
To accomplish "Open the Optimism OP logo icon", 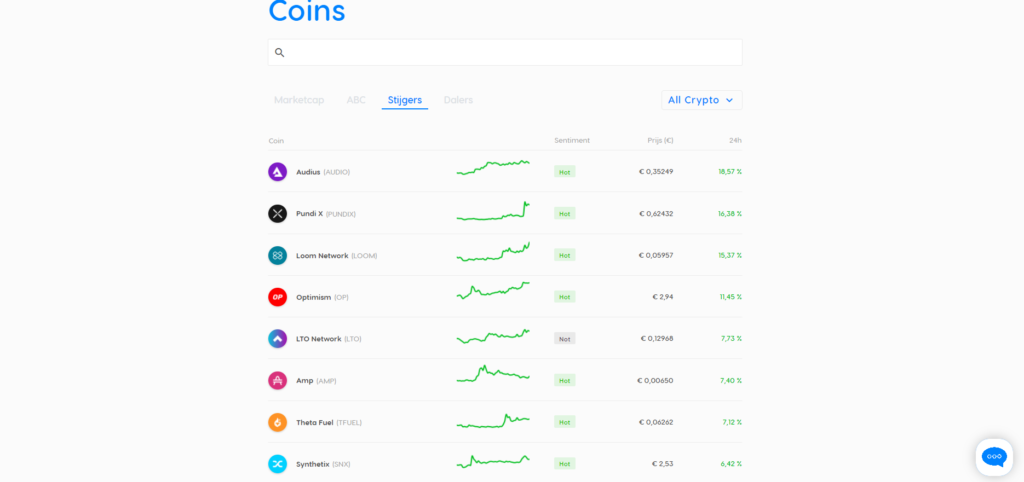I will (x=277, y=297).
